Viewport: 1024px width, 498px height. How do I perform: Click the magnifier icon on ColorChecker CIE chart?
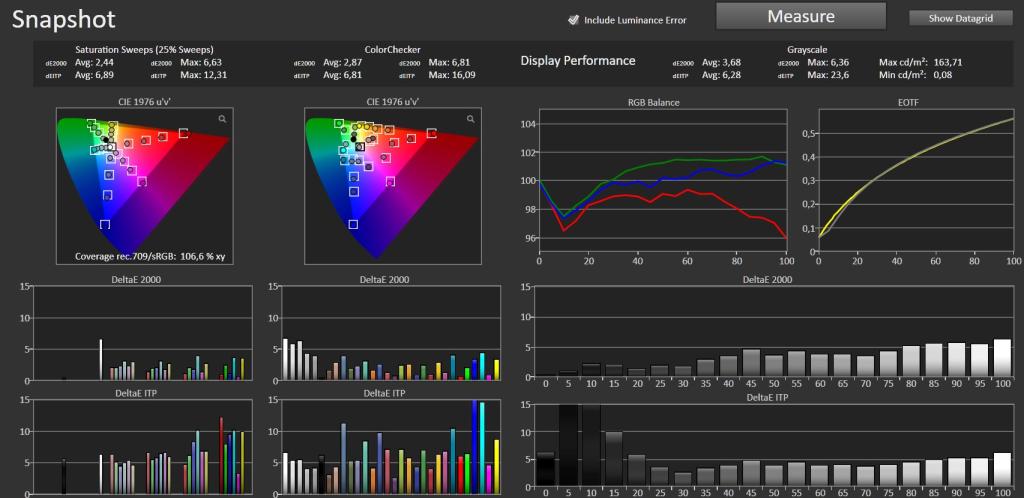[x=471, y=119]
